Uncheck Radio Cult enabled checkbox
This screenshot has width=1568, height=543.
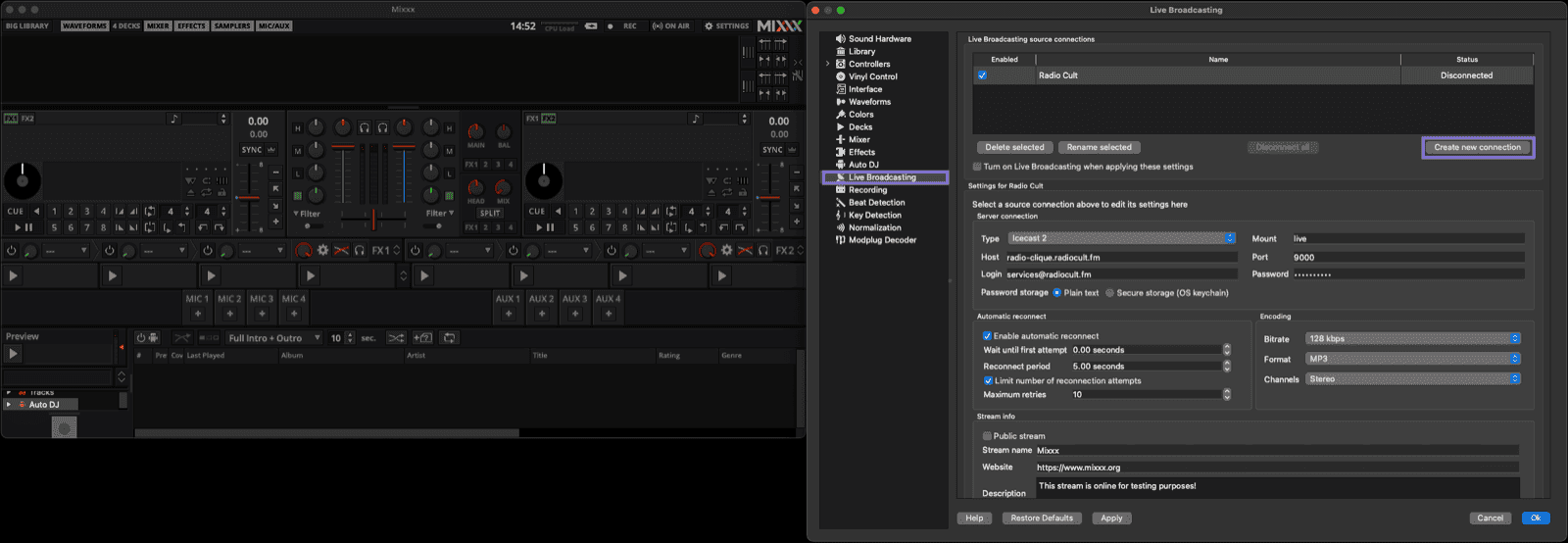pyautogui.click(x=982, y=75)
